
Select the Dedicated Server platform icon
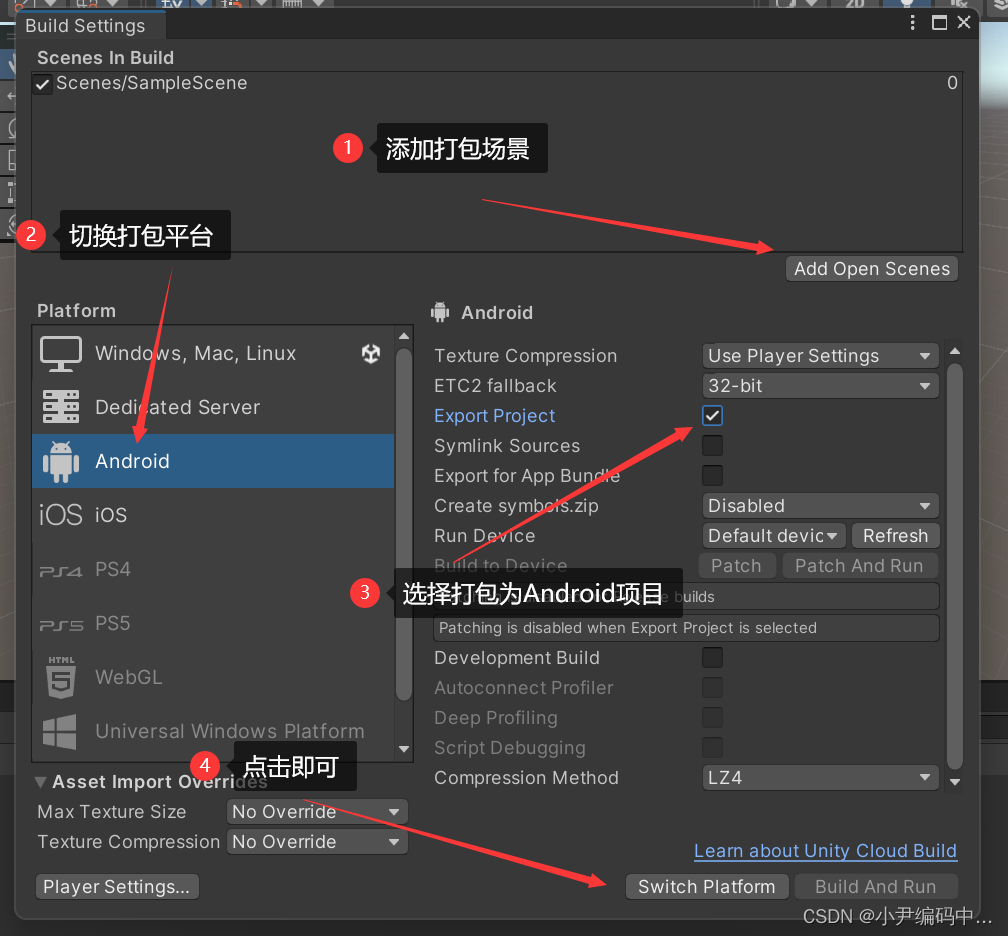(x=61, y=407)
